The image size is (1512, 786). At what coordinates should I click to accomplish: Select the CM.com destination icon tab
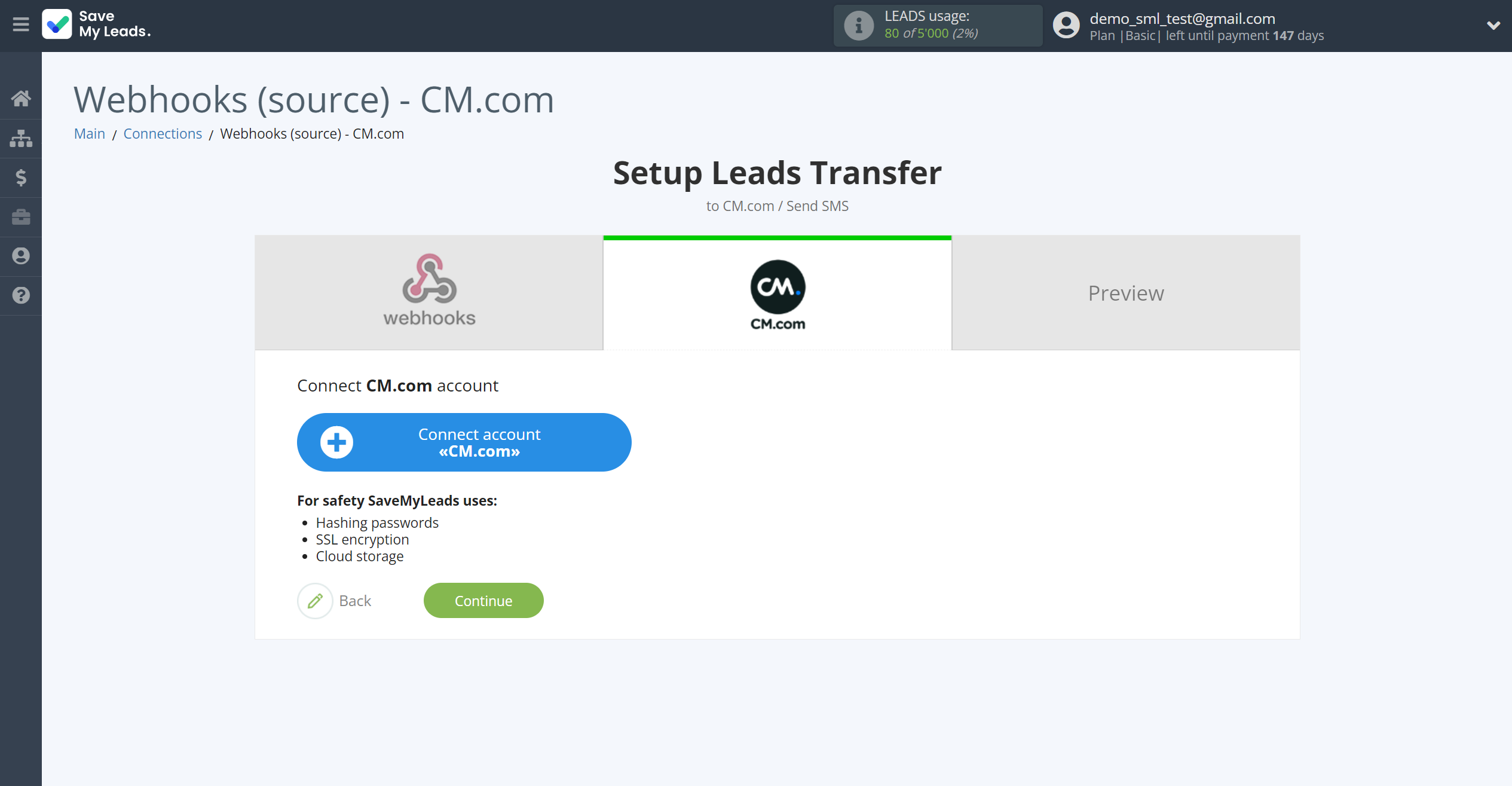tap(778, 293)
